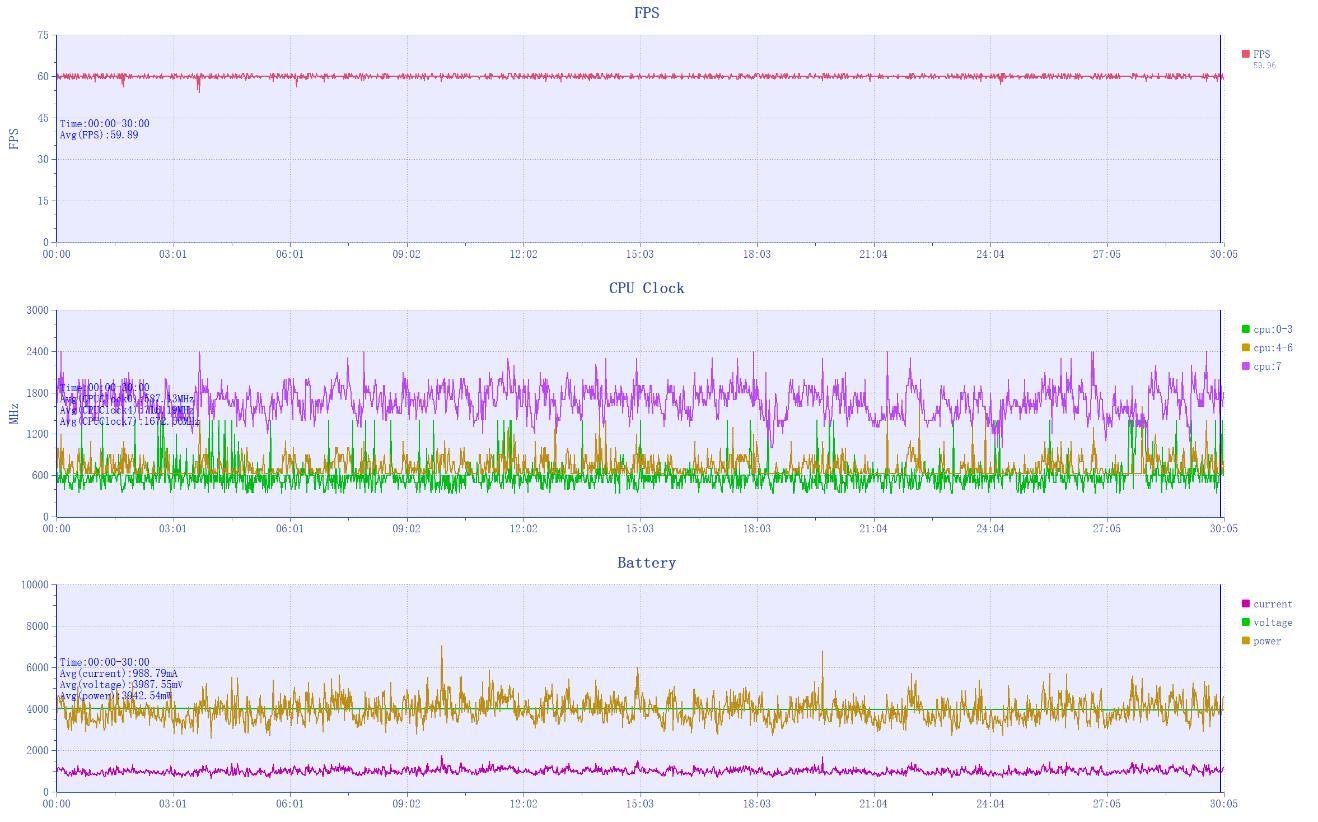This screenshot has height=822, width=1318.
Task: Click the Avg(FPS):59.89 statistics label
Action: click(99, 135)
